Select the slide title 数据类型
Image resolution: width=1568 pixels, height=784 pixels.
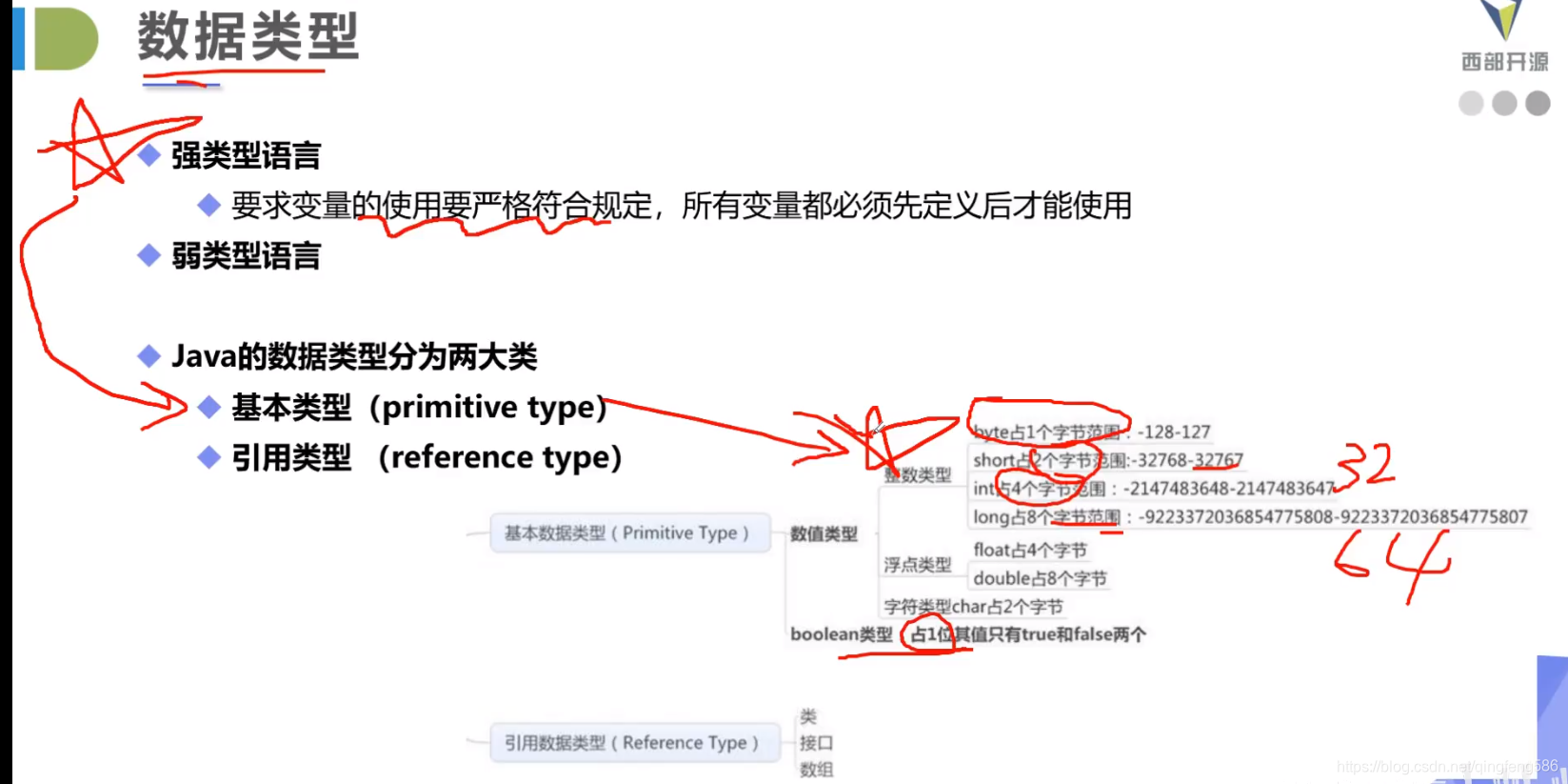click(248, 37)
